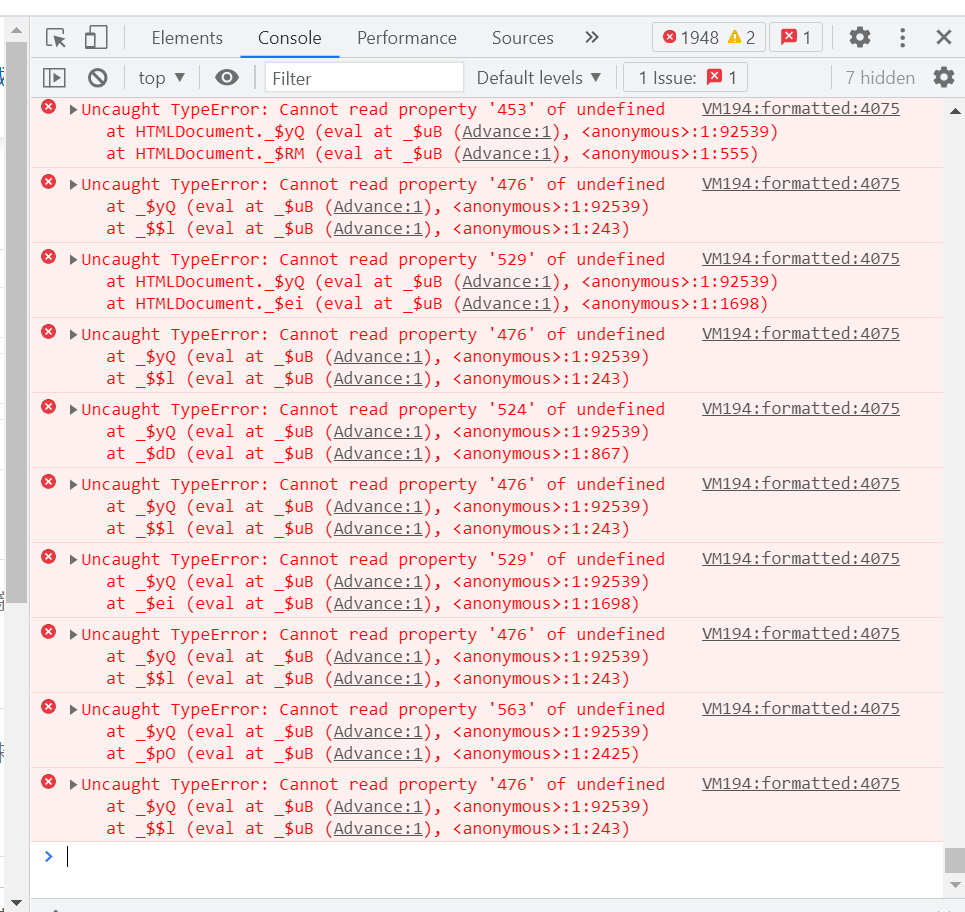Switch to the Console tab
This screenshot has height=912, width=965.
(289, 38)
